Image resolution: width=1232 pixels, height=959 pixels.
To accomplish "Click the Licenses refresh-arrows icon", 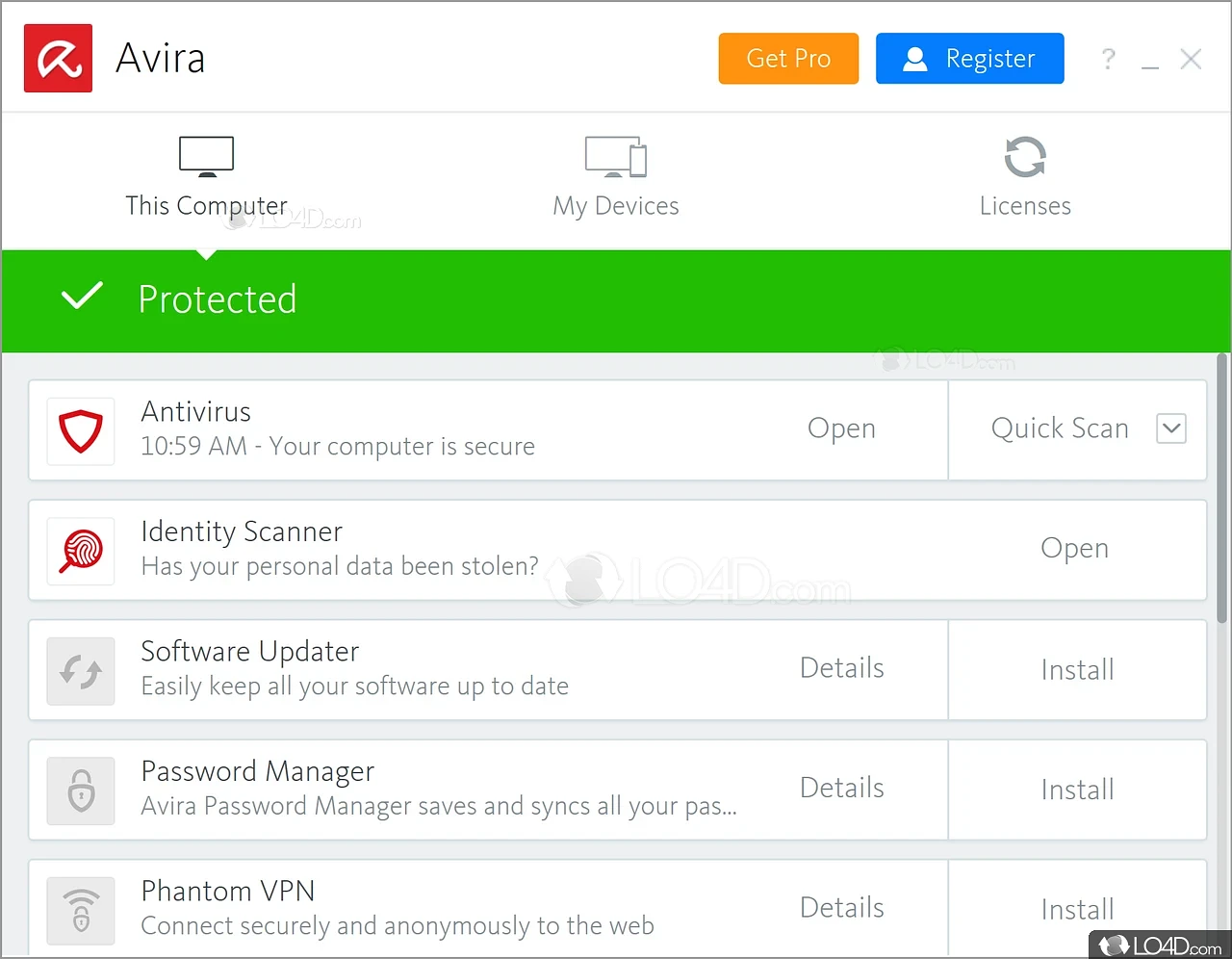I will 1025,157.
